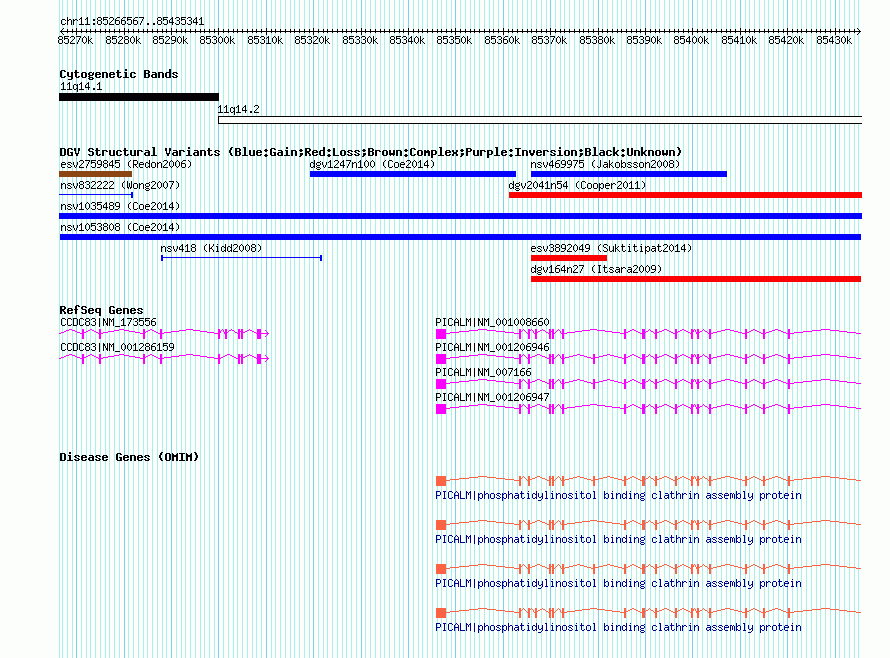Open CCDC83|NM_173556 transcript label
Viewport: 890px width, 658px height.
[x=108, y=322]
